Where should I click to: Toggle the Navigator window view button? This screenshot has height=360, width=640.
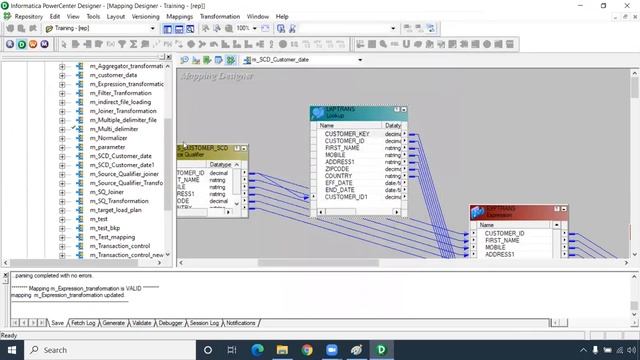tap(167, 29)
